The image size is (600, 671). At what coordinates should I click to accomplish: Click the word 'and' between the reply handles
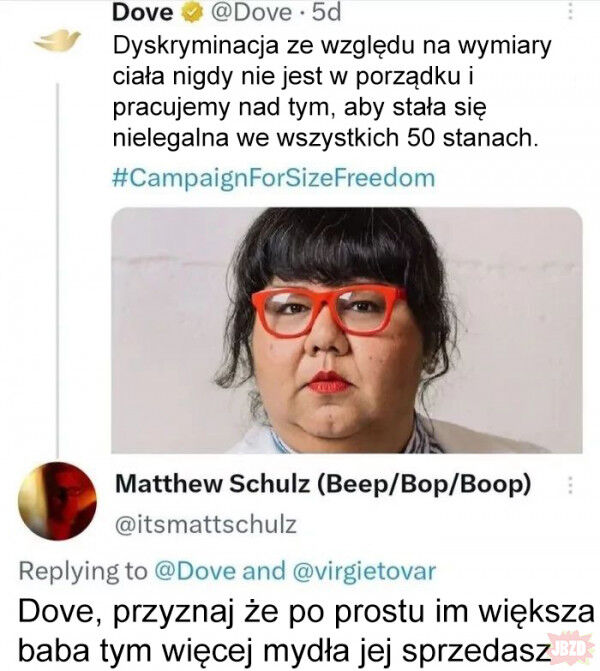click(264, 571)
